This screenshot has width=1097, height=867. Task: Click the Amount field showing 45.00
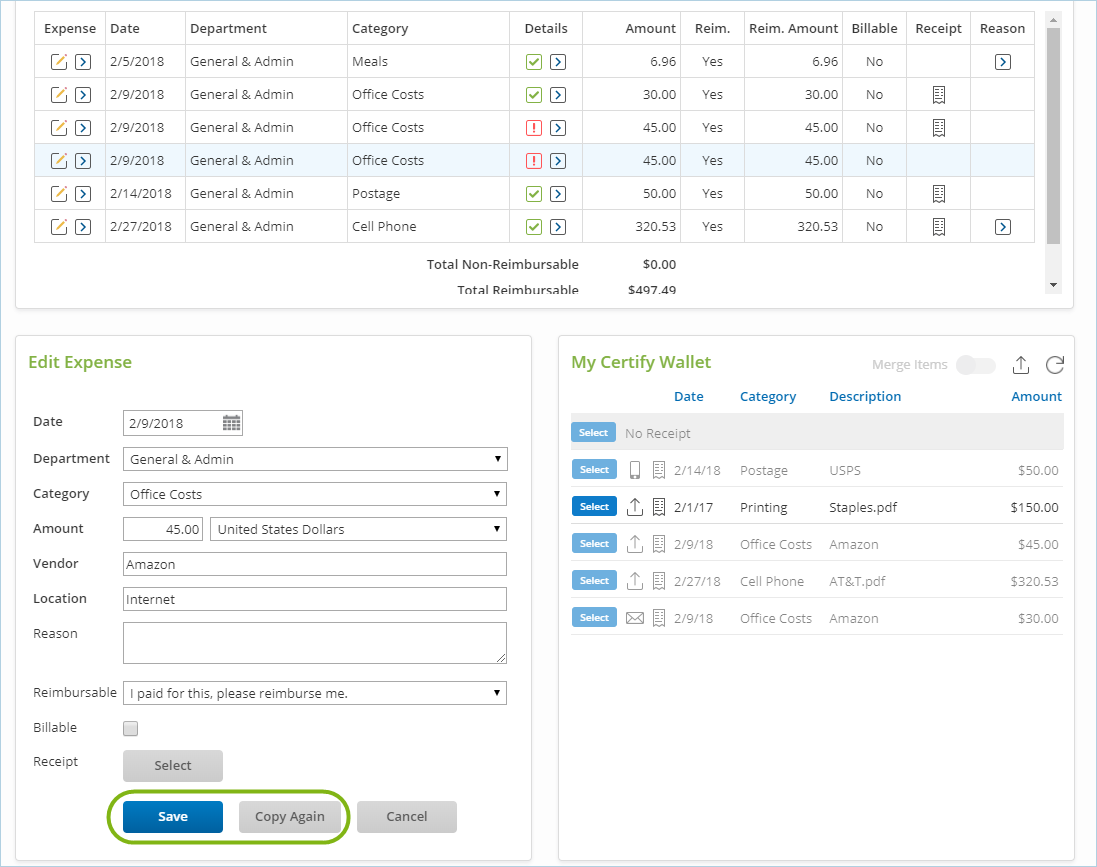coord(163,529)
